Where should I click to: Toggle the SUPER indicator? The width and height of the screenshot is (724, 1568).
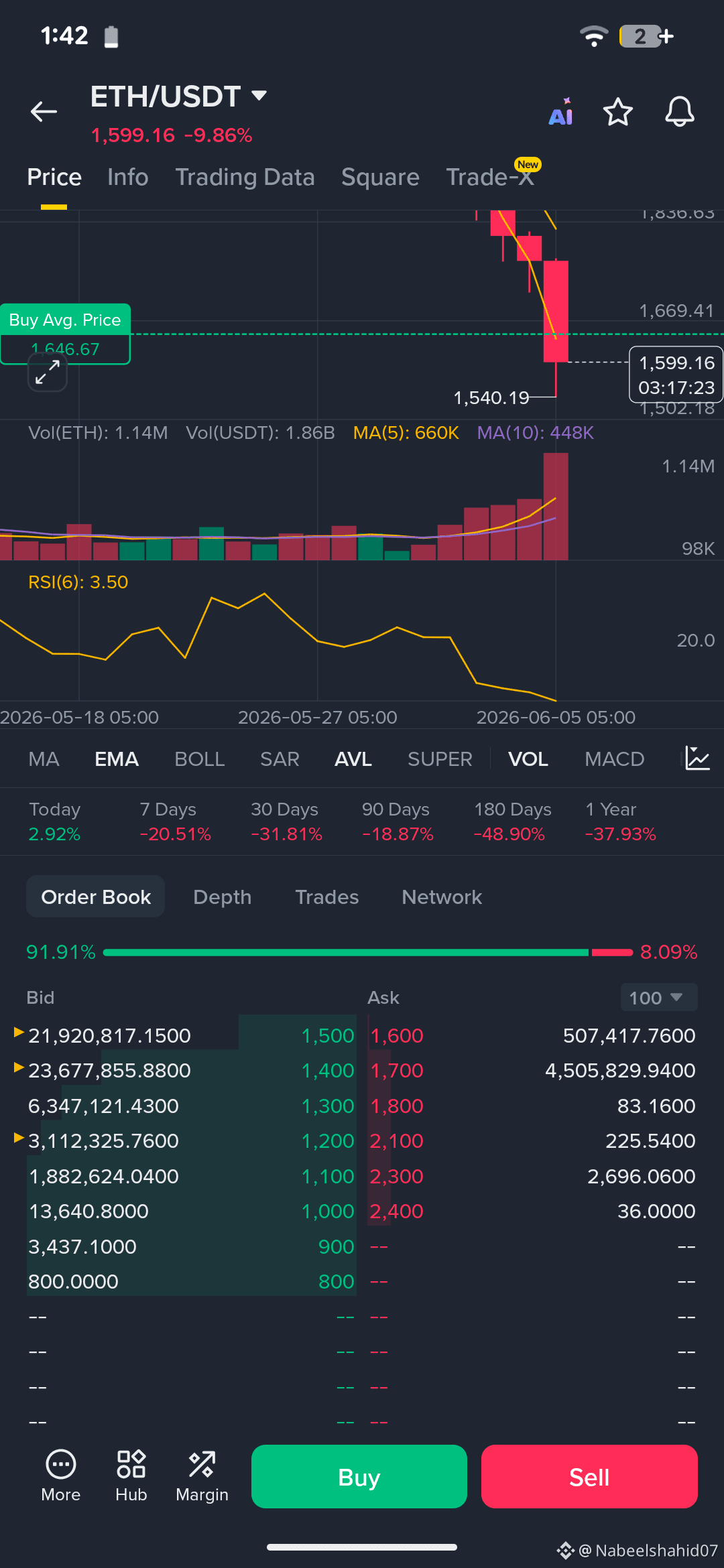[x=440, y=759]
